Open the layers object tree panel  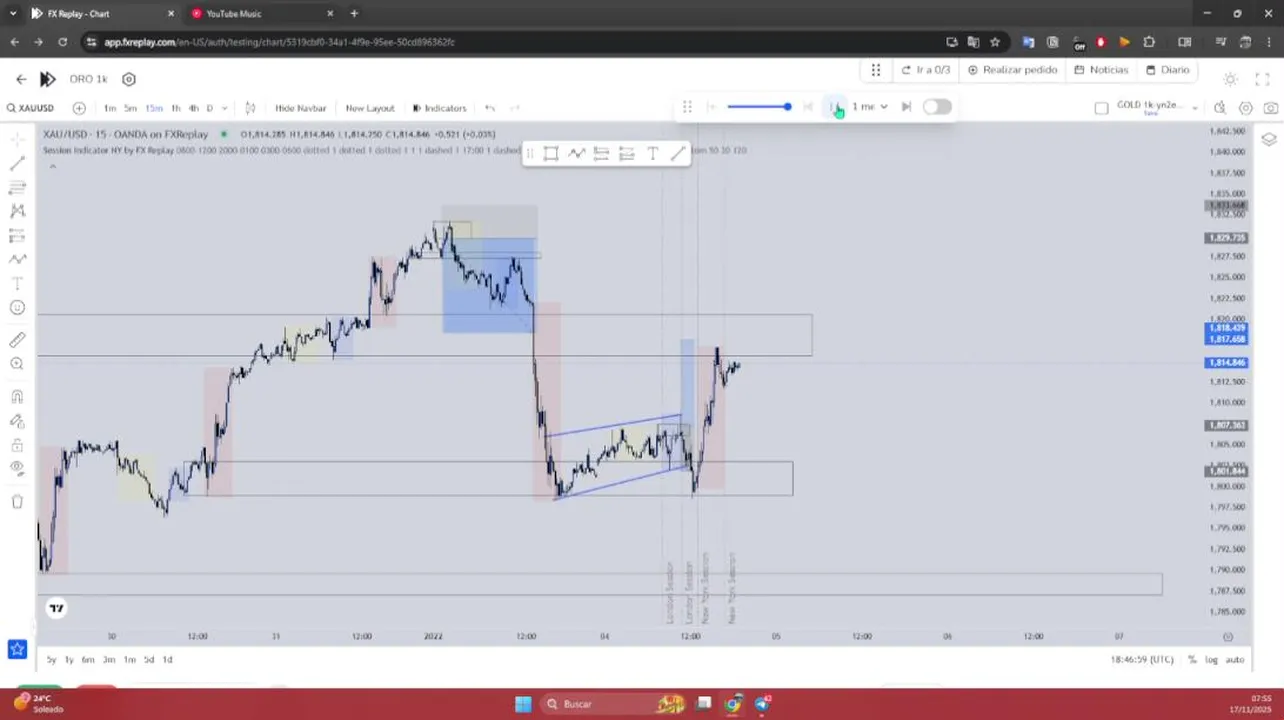pos(1269,139)
